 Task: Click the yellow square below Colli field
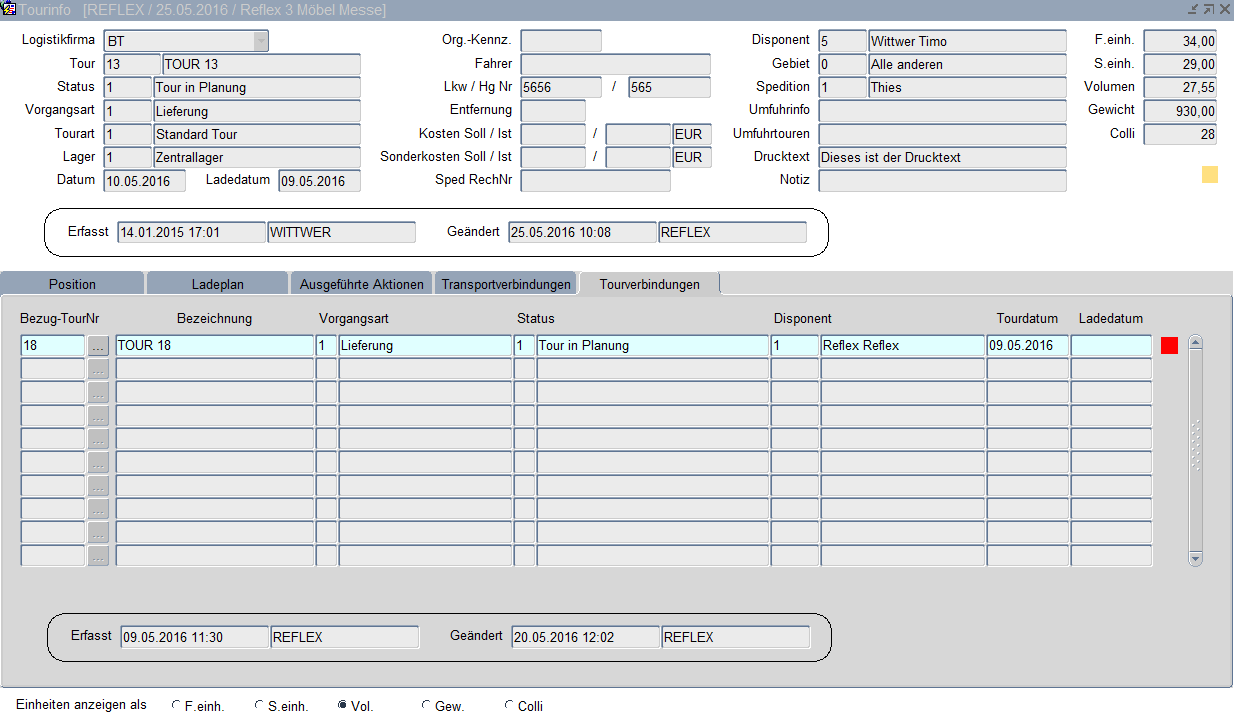(x=1210, y=175)
